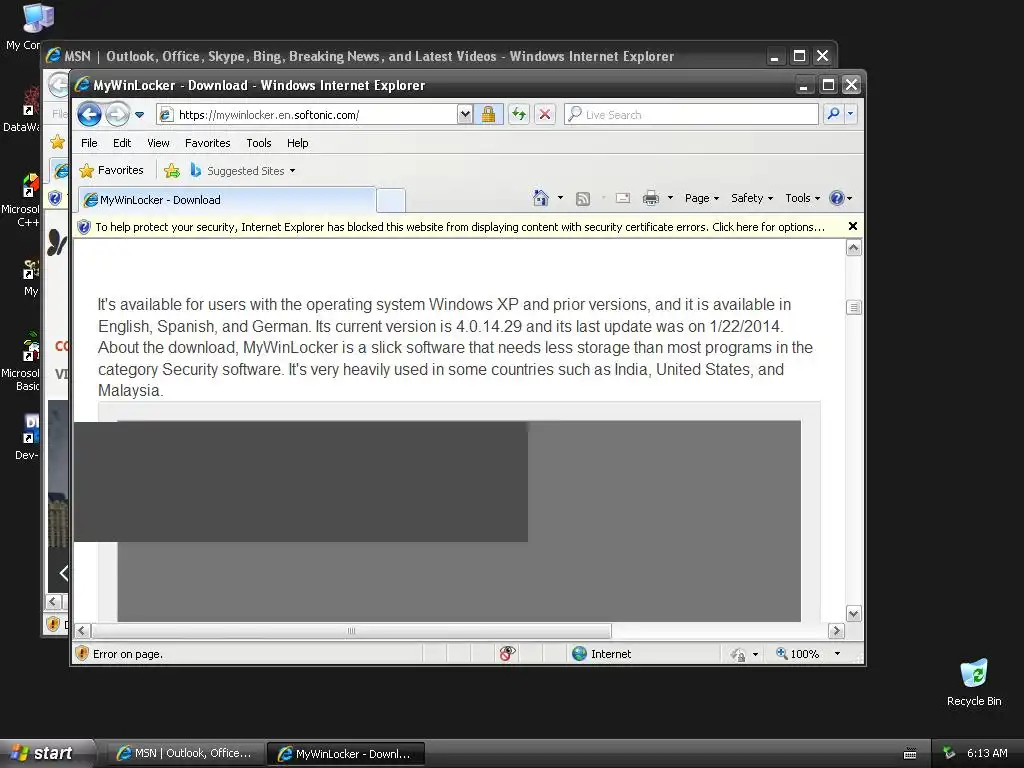Viewport: 1024px width, 768px height.
Task: Open the Page command menu
Action: pos(701,198)
